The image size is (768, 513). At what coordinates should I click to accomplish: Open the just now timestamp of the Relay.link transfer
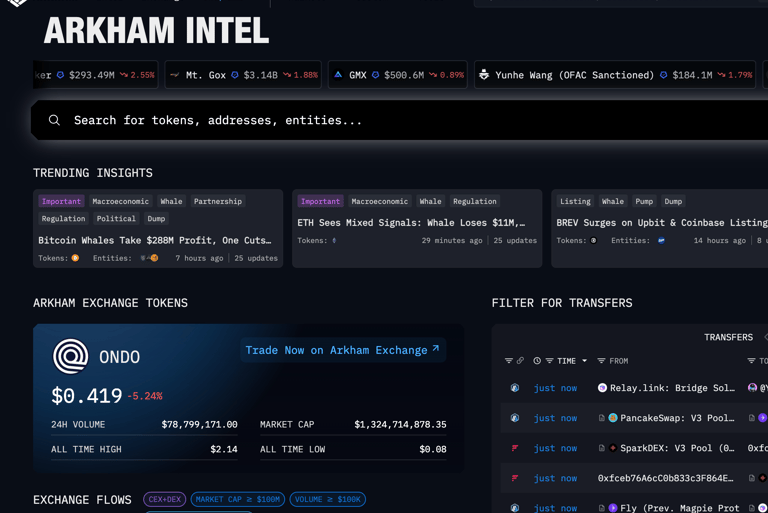[x=555, y=388]
